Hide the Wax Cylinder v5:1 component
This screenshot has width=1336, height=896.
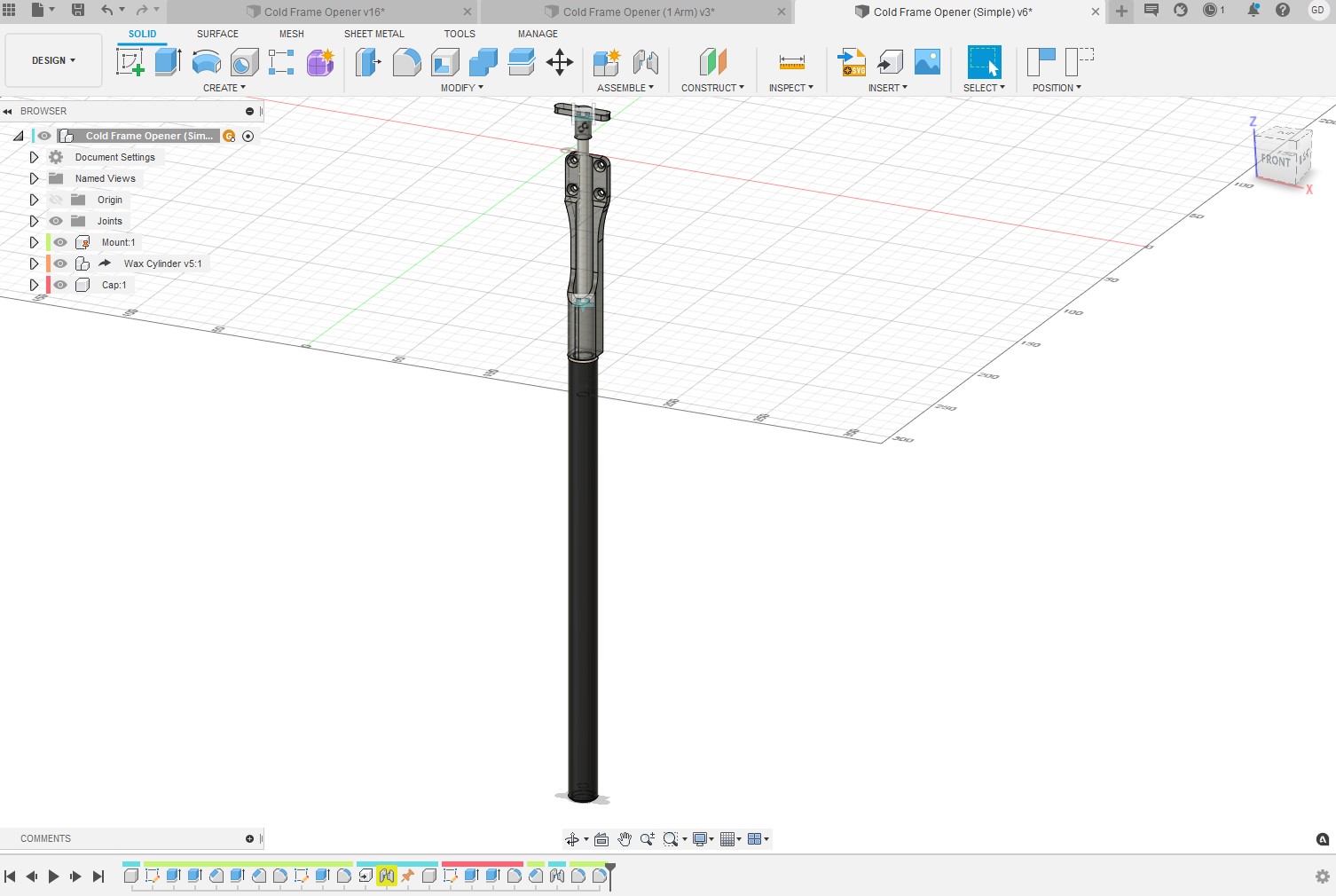click(x=60, y=263)
